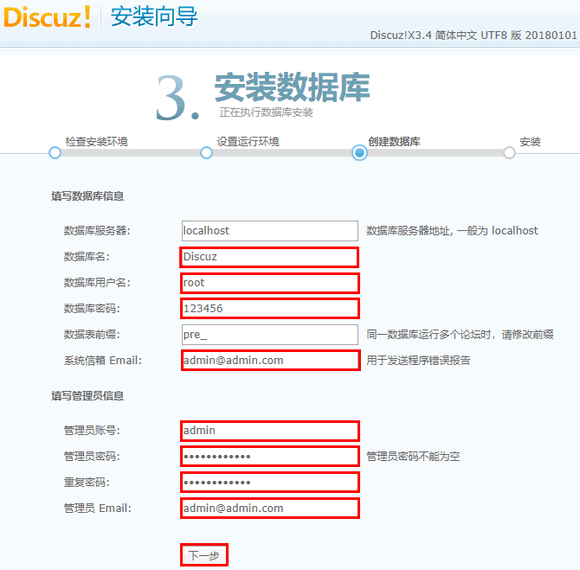Click the 数据库名 field containing Discuz
The height and width of the screenshot is (570, 580).
[270, 257]
